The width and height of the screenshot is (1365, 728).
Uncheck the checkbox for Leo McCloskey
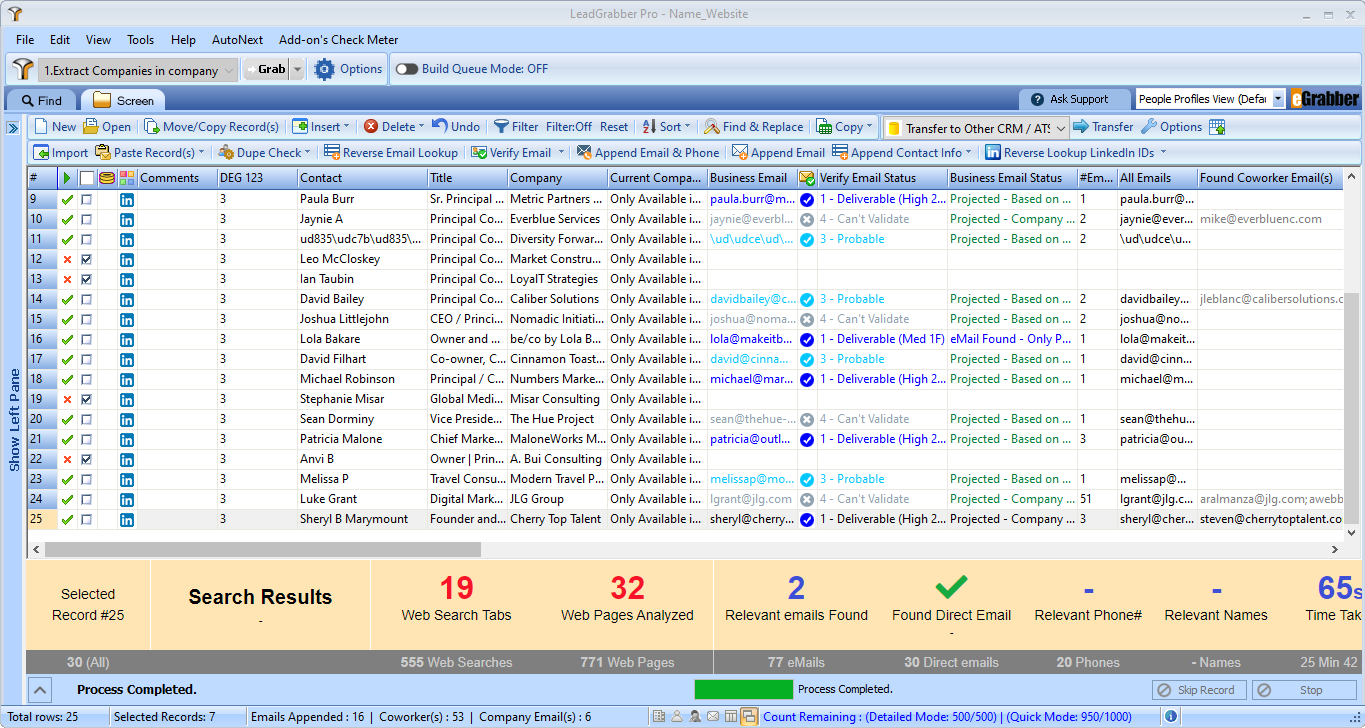pyautogui.click(x=87, y=259)
